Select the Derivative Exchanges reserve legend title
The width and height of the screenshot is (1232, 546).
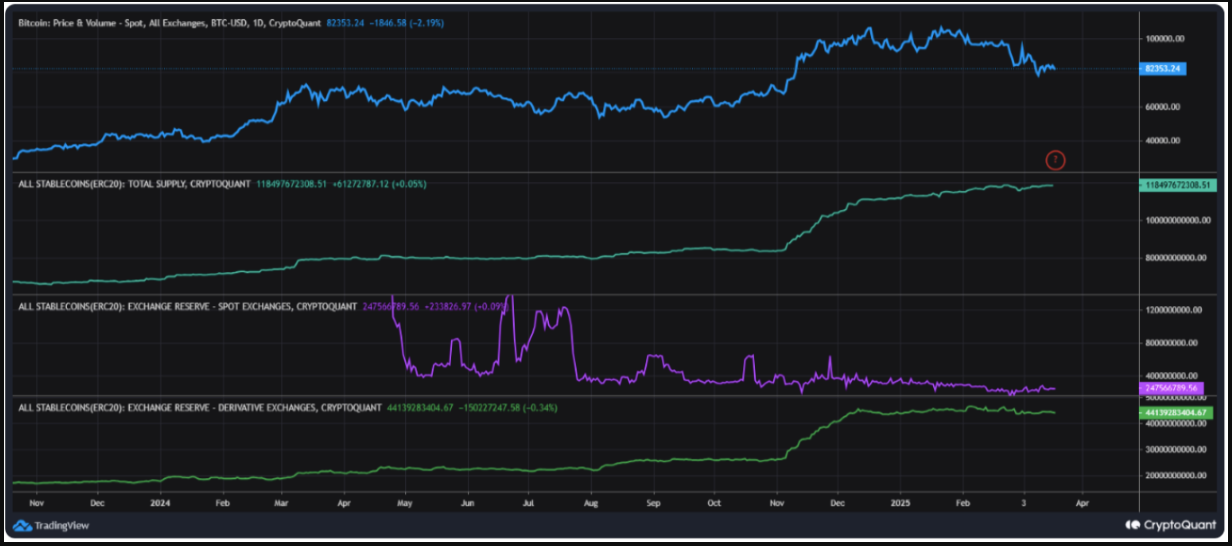pyautogui.click(x=200, y=408)
